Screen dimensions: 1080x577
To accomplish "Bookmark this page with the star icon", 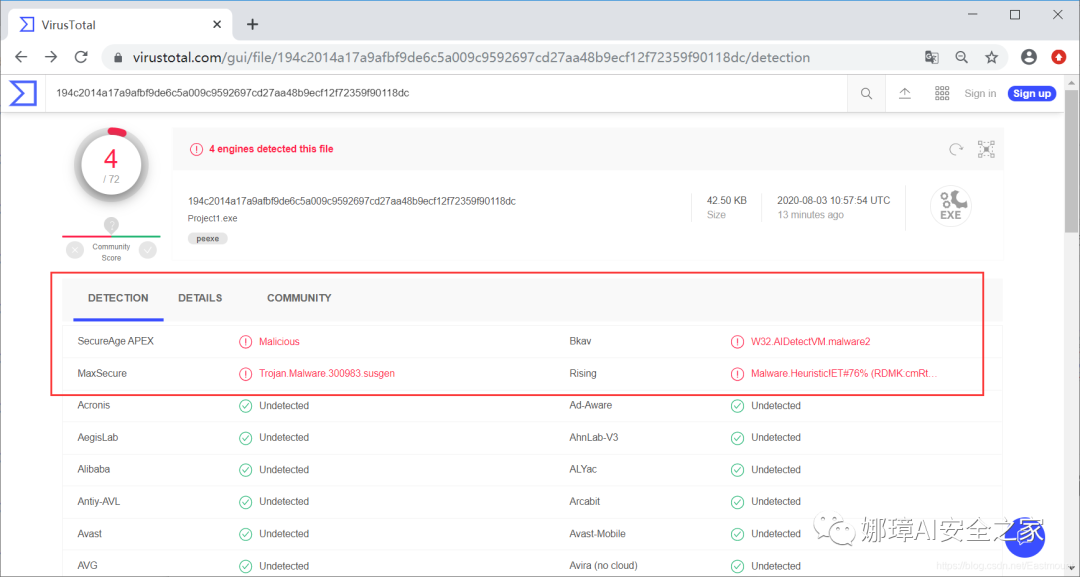I will 992,57.
